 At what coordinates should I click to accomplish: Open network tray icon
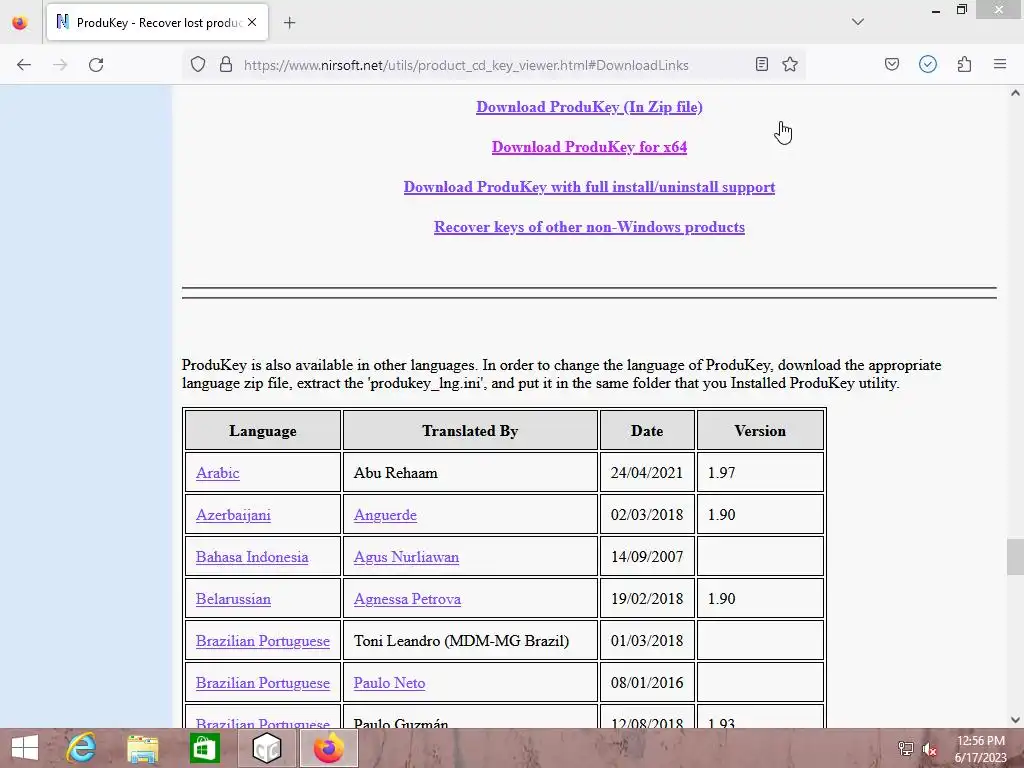(x=905, y=749)
